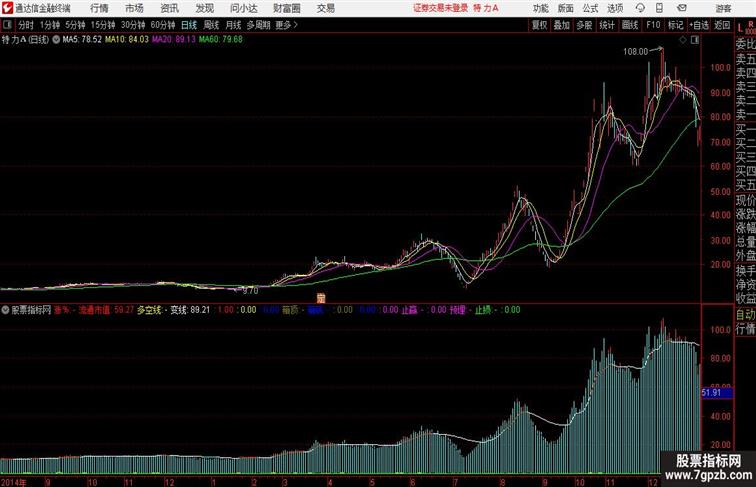This screenshot has height=487, width=756.
Task: Expand main chart indicator dropdown beside 特力A
Action: (56, 40)
